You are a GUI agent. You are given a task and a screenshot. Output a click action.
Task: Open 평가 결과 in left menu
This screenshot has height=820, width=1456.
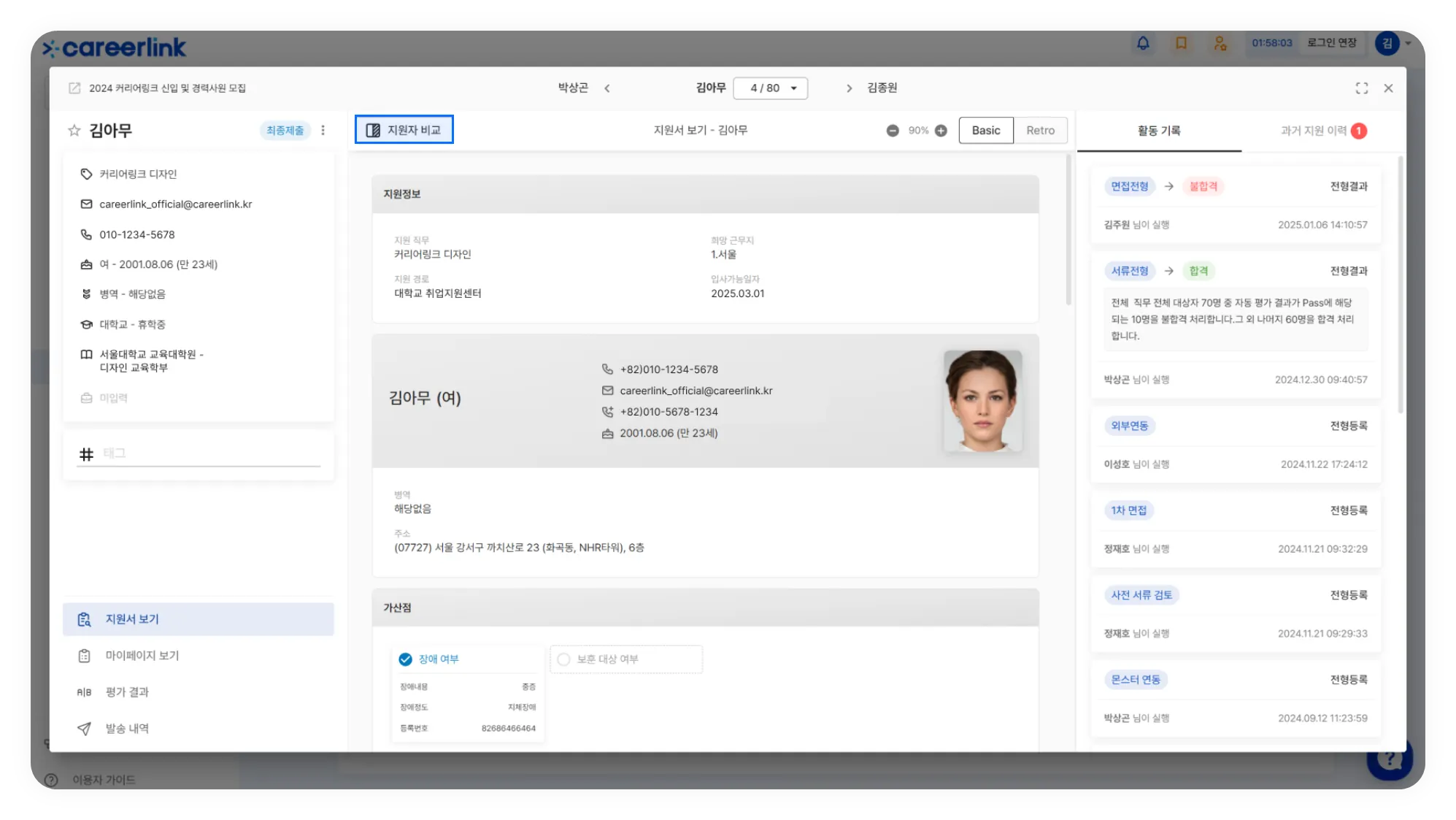pos(127,692)
